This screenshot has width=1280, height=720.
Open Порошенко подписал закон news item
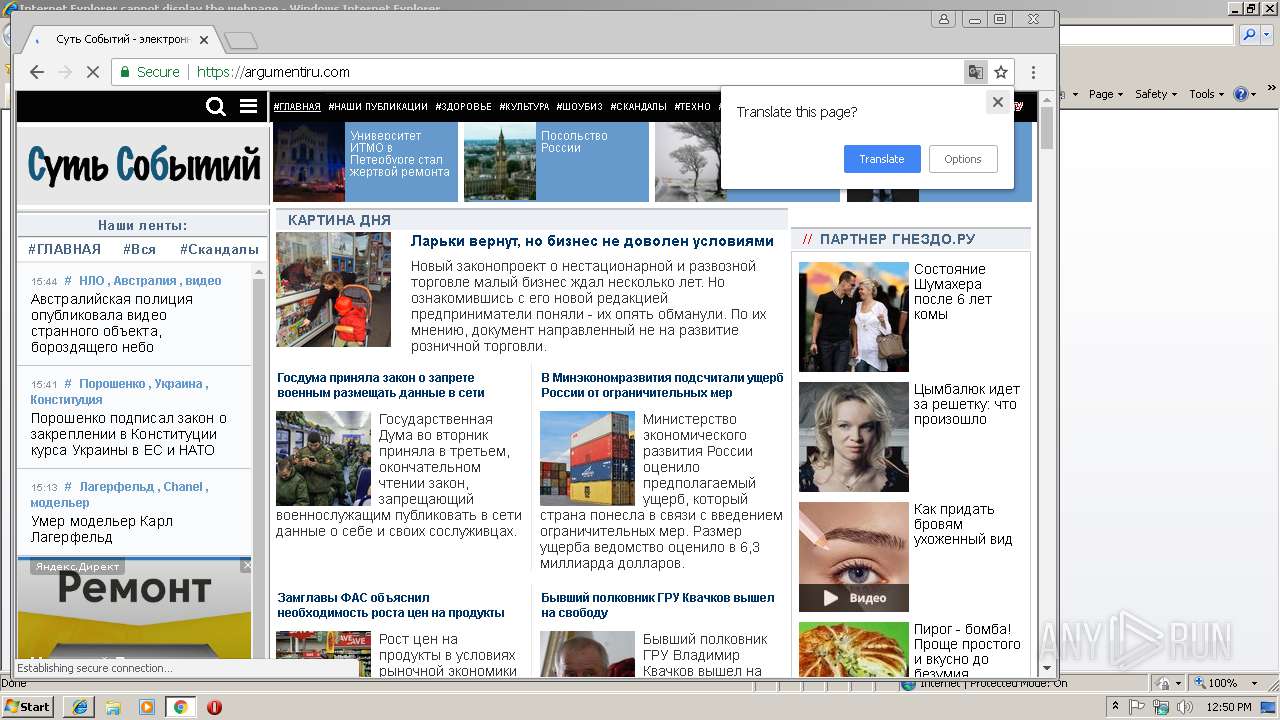click(x=129, y=434)
